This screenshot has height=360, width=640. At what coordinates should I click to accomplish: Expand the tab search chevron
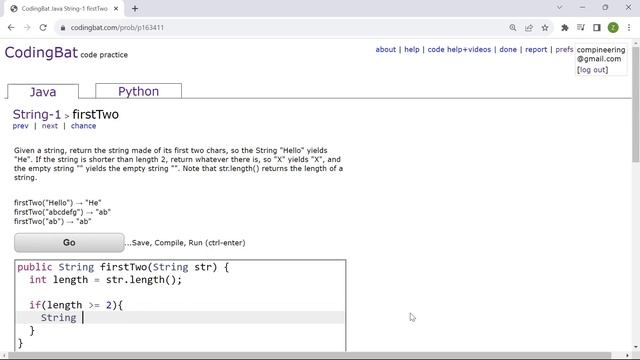point(560,7)
